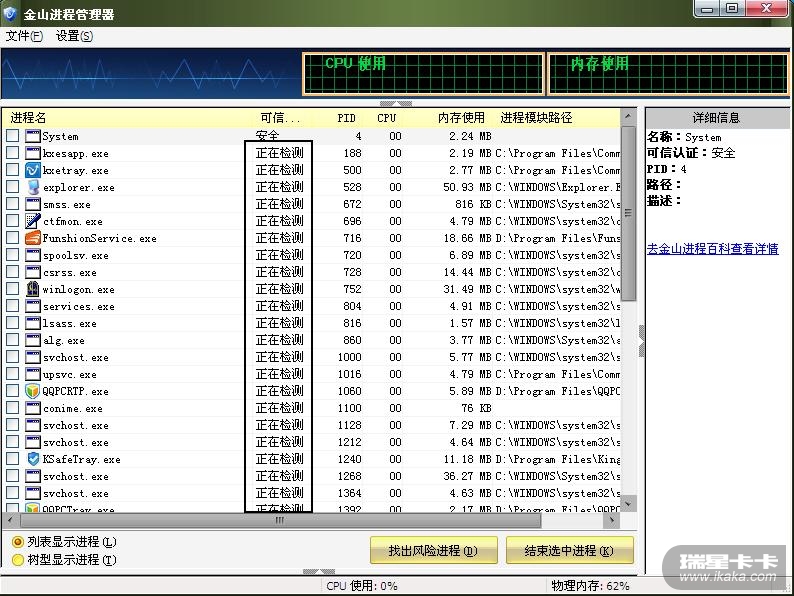This screenshot has width=794, height=596.
Task: Collapse the bottom bar via lower splitter arrow
Action: (318, 572)
